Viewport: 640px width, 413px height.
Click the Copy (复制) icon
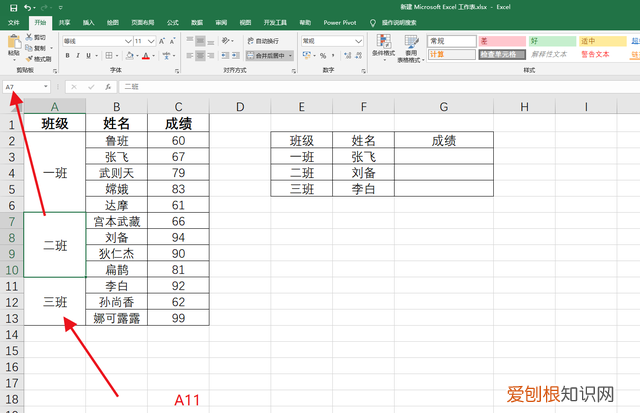(29, 48)
